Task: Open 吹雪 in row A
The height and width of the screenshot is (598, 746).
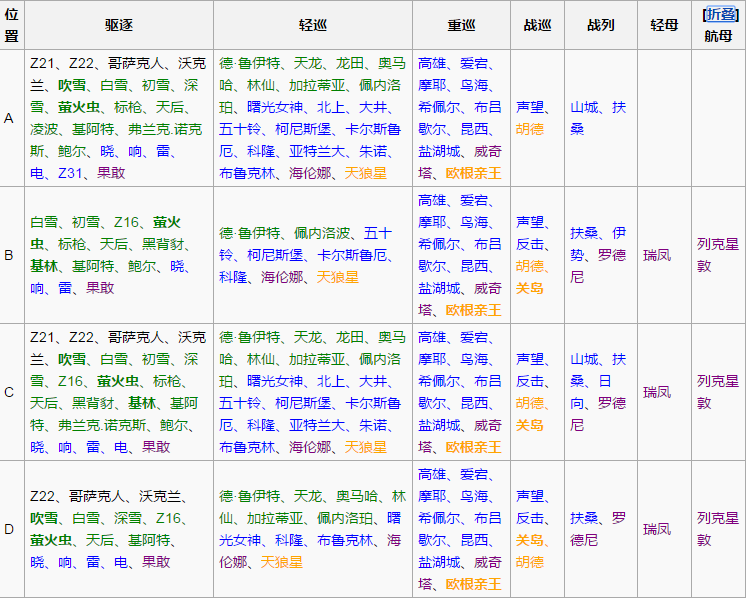Action: (x=72, y=85)
